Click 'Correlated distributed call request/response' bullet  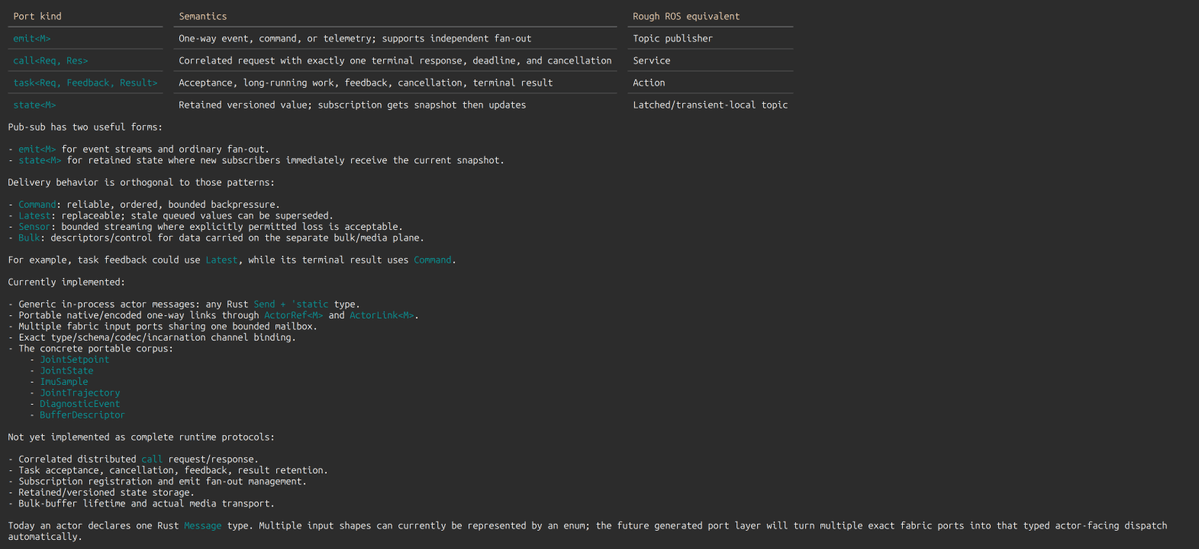point(133,460)
